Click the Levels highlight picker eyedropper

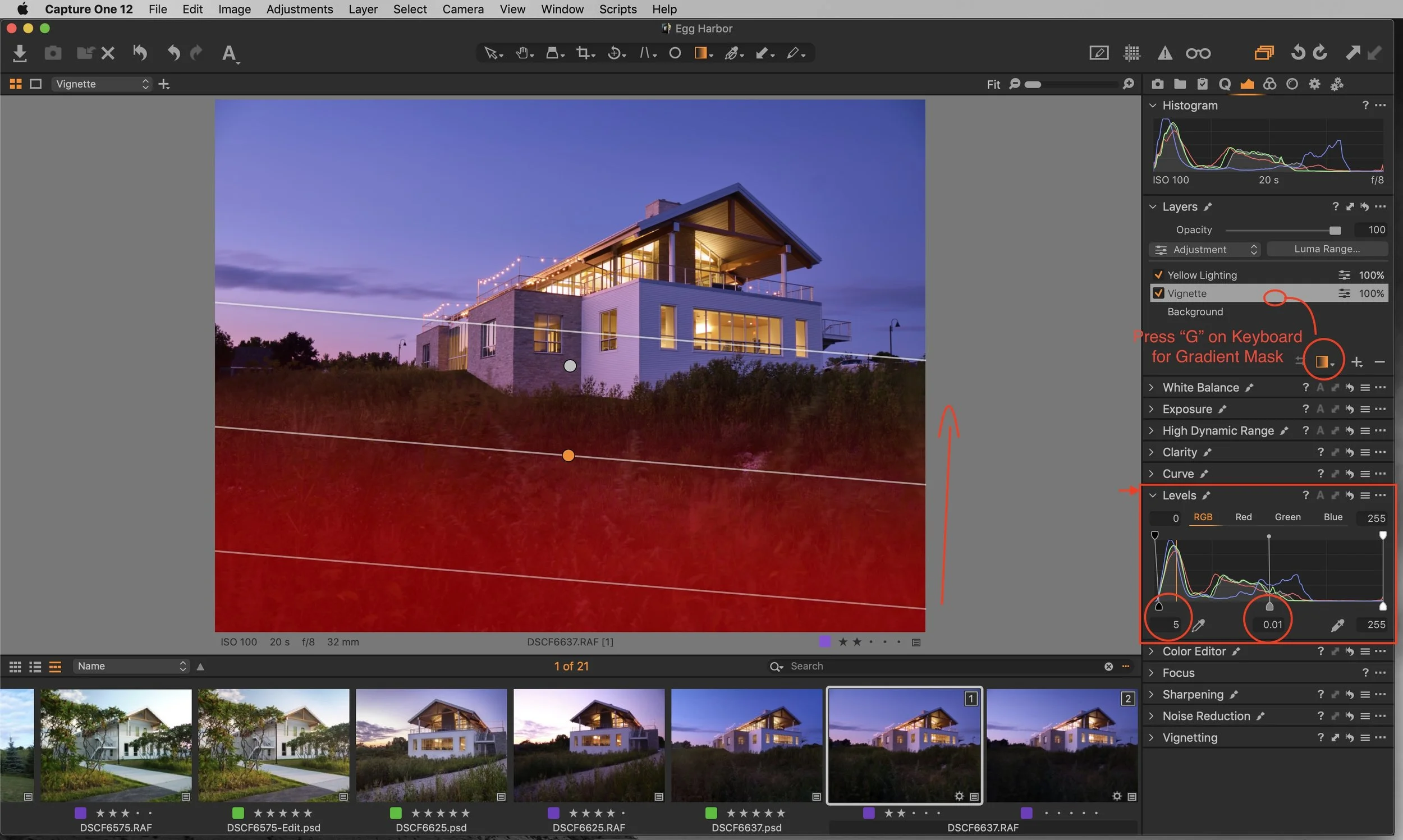tap(1337, 625)
